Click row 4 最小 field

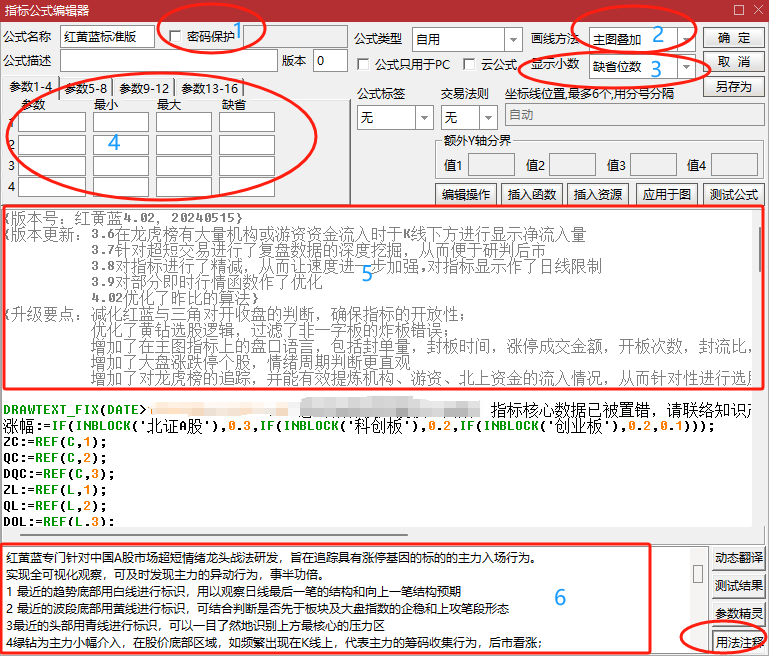click(121, 187)
